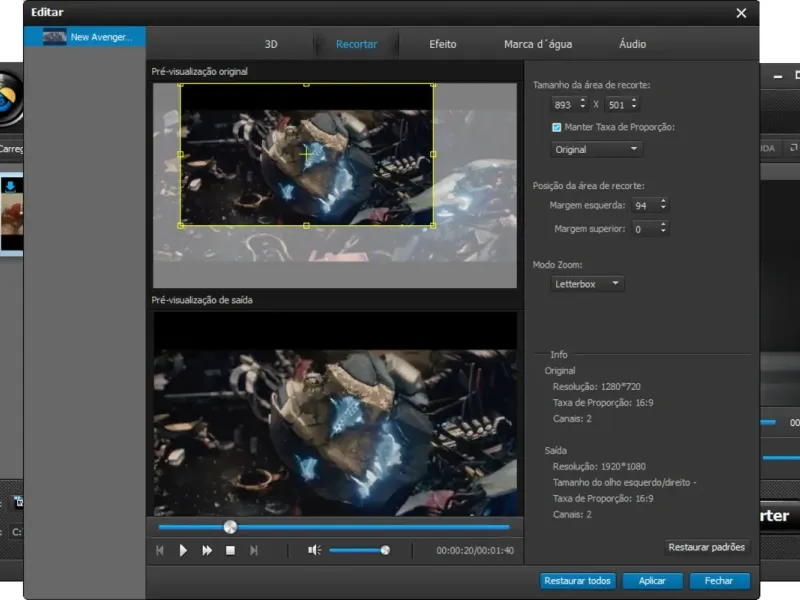Toggle Manter Taxa de Proporção checkbox
The image size is (800, 600).
[x=557, y=127]
